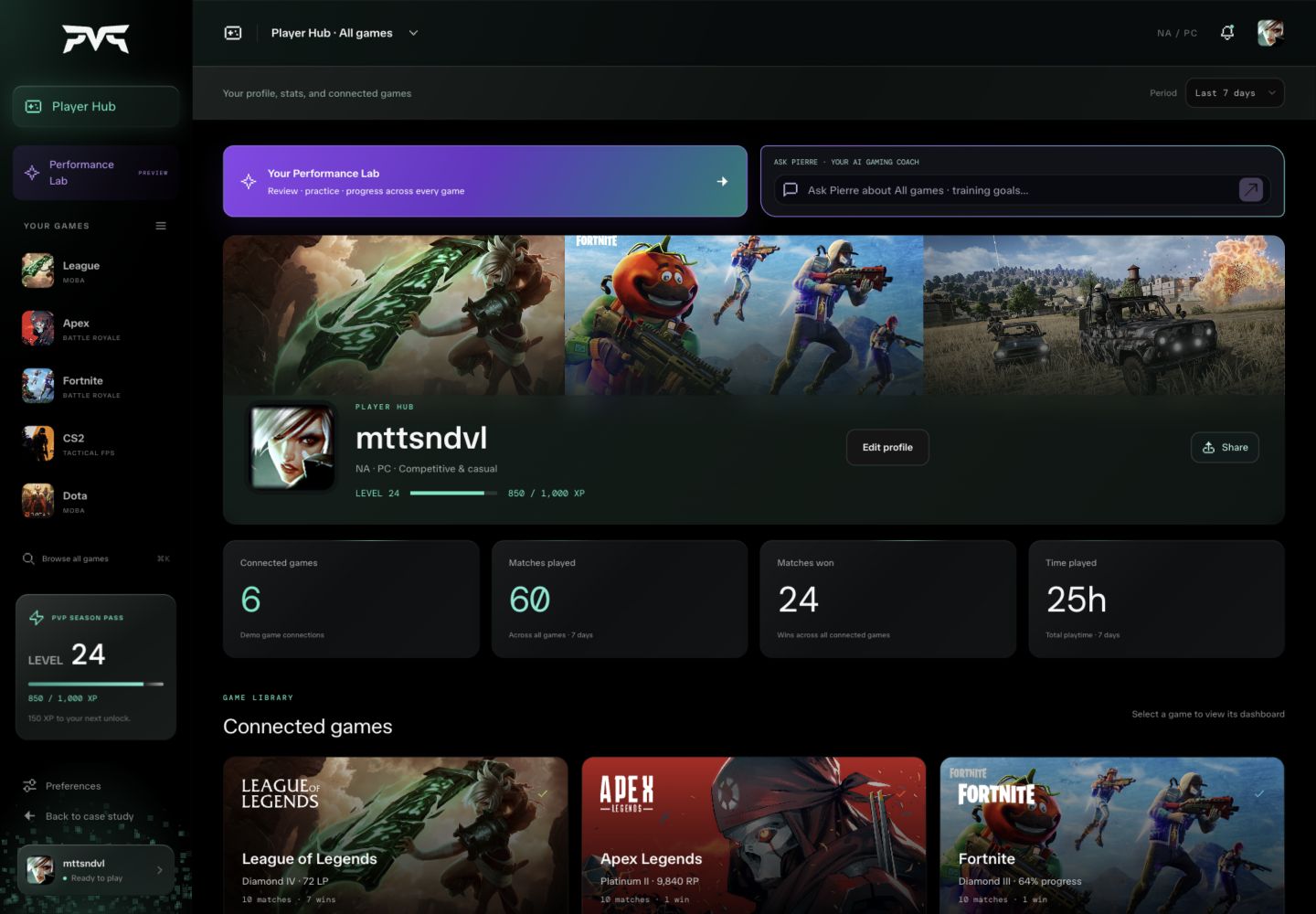Viewport: 1316px width, 914px height.
Task: Click the Level 24 XP progress bar in profile
Action: [x=454, y=494]
